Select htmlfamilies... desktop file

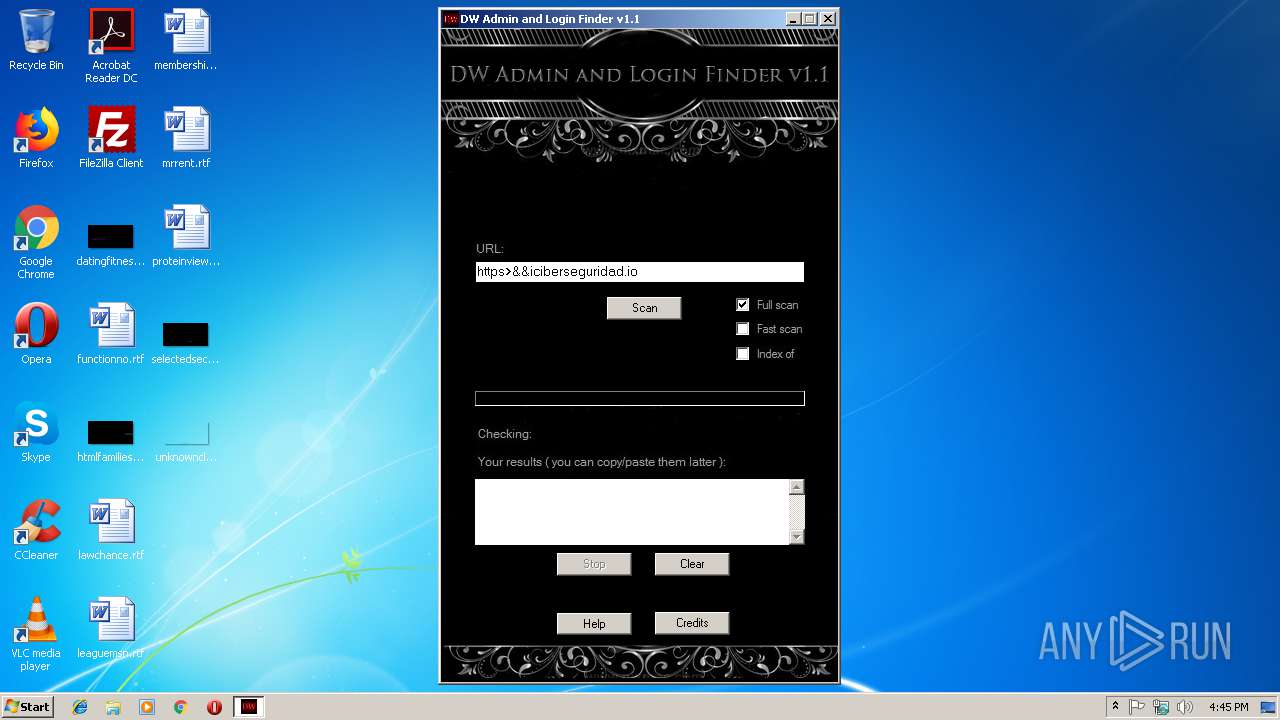(x=111, y=440)
